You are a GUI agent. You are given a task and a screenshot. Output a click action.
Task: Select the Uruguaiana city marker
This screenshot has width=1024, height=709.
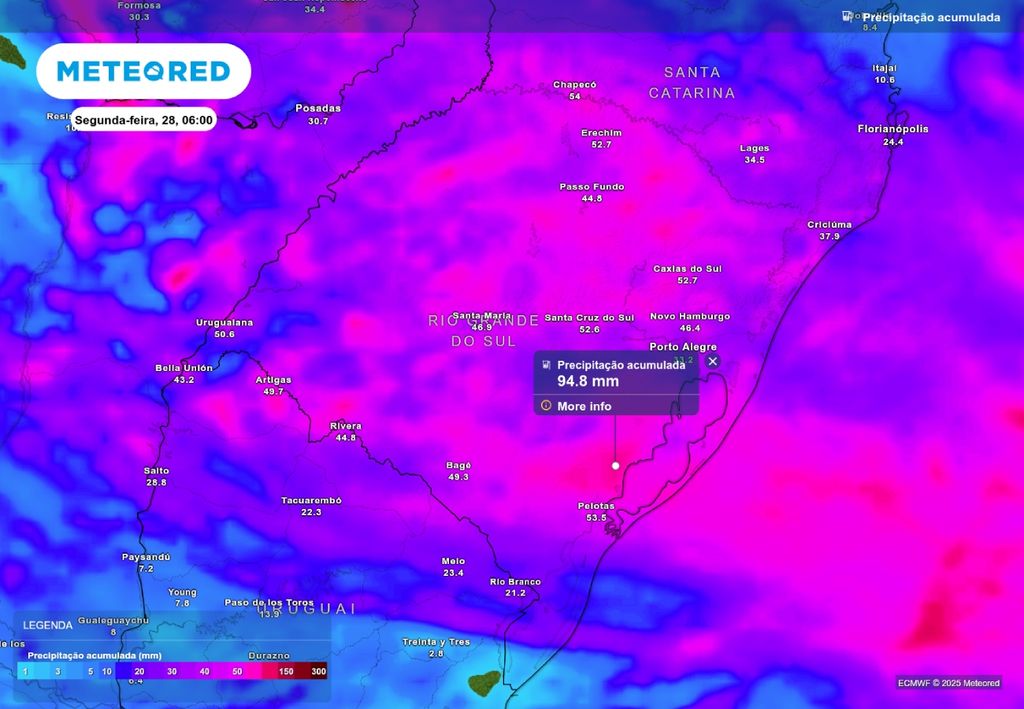[223, 323]
